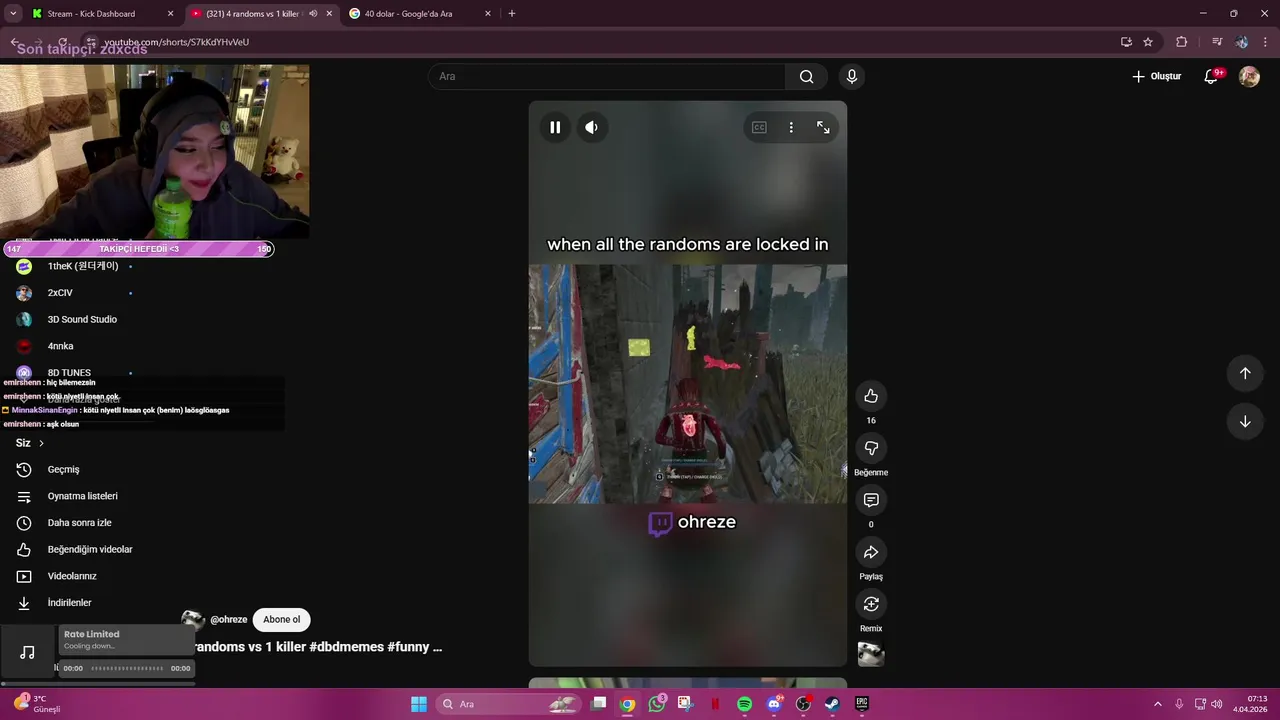1280x720 pixels.
Task: Close the 40 dolar Google tab
Action: pyautogui.click(x=488, y=14)
